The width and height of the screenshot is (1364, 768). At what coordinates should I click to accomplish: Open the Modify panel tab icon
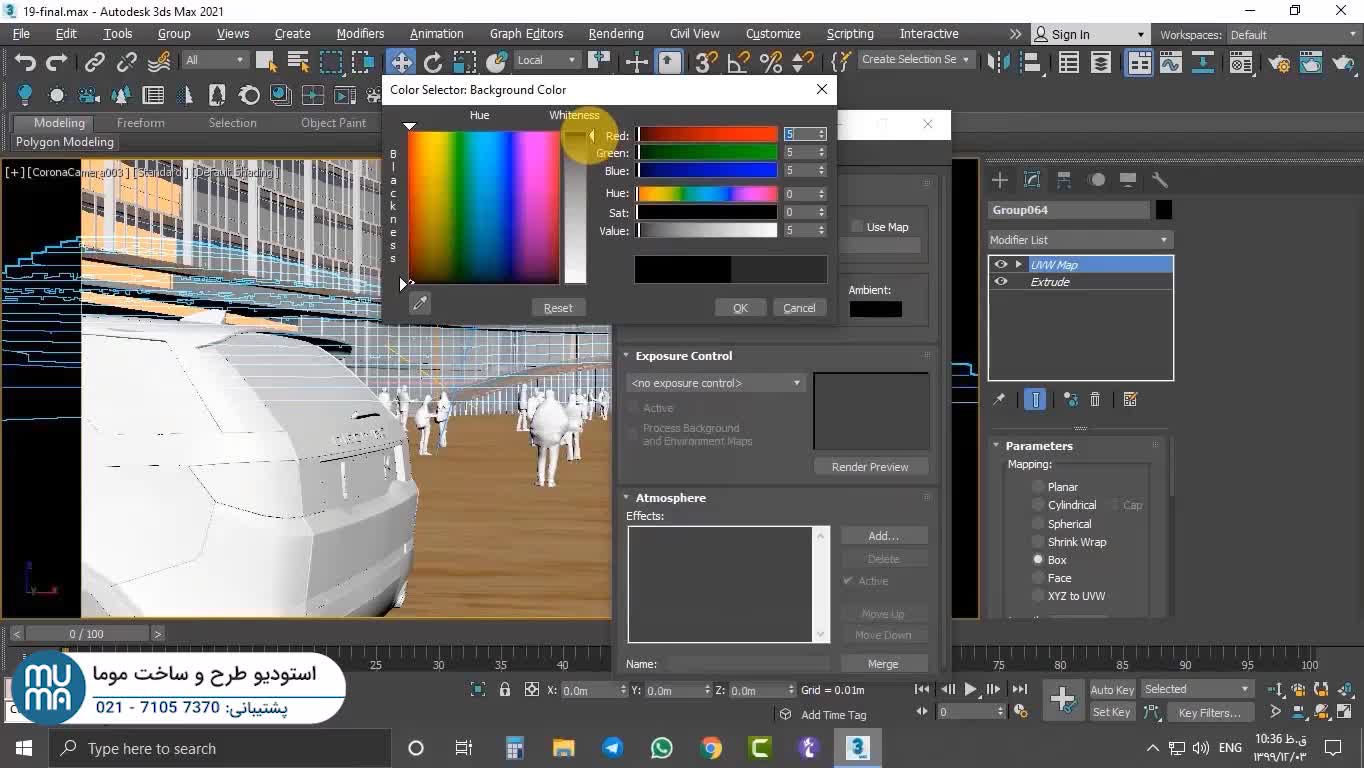click(x=1032, y=180)
